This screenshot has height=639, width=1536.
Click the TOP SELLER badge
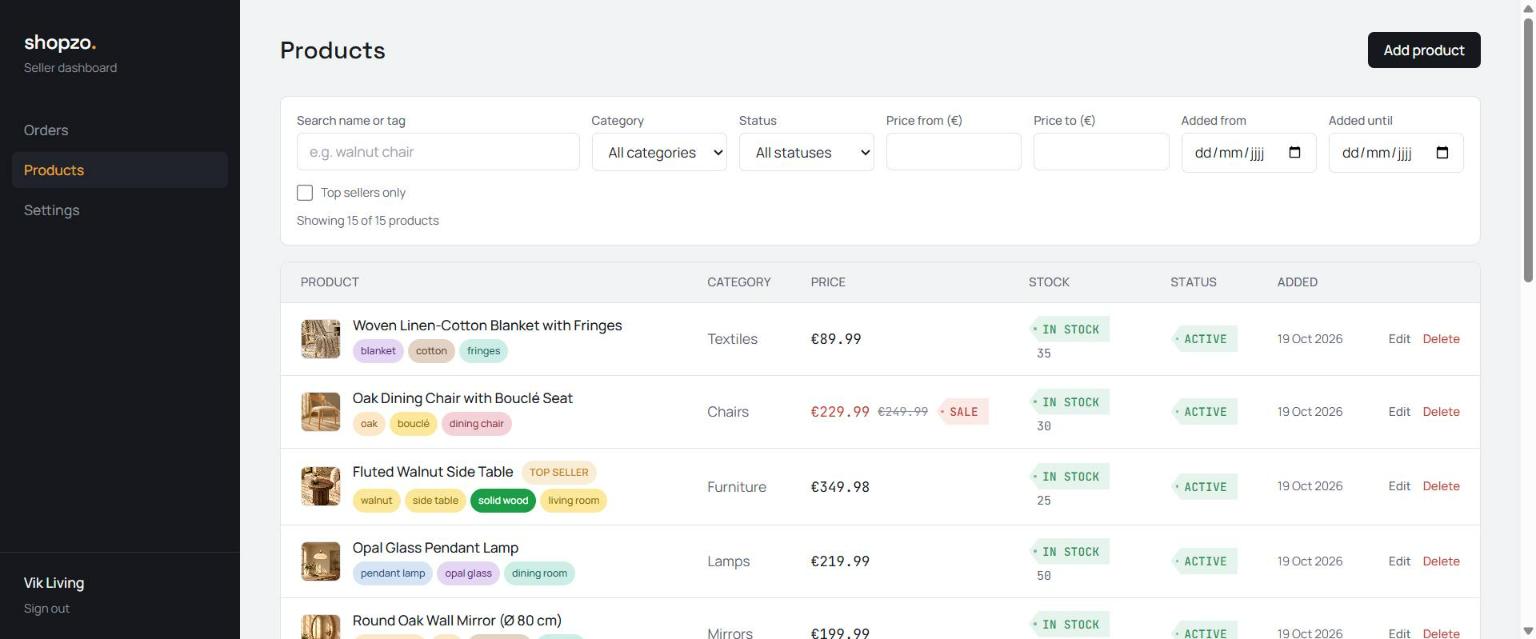click(x=559, y=473)
